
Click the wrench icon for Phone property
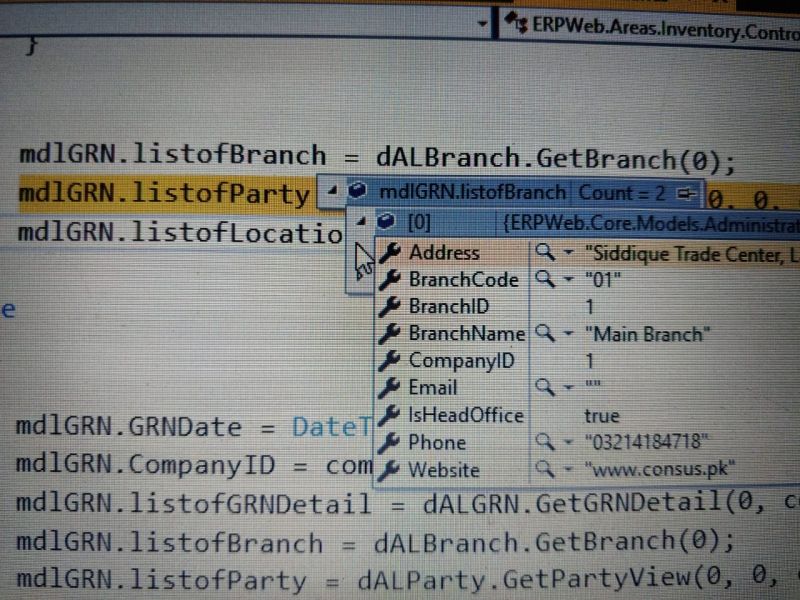390,442
